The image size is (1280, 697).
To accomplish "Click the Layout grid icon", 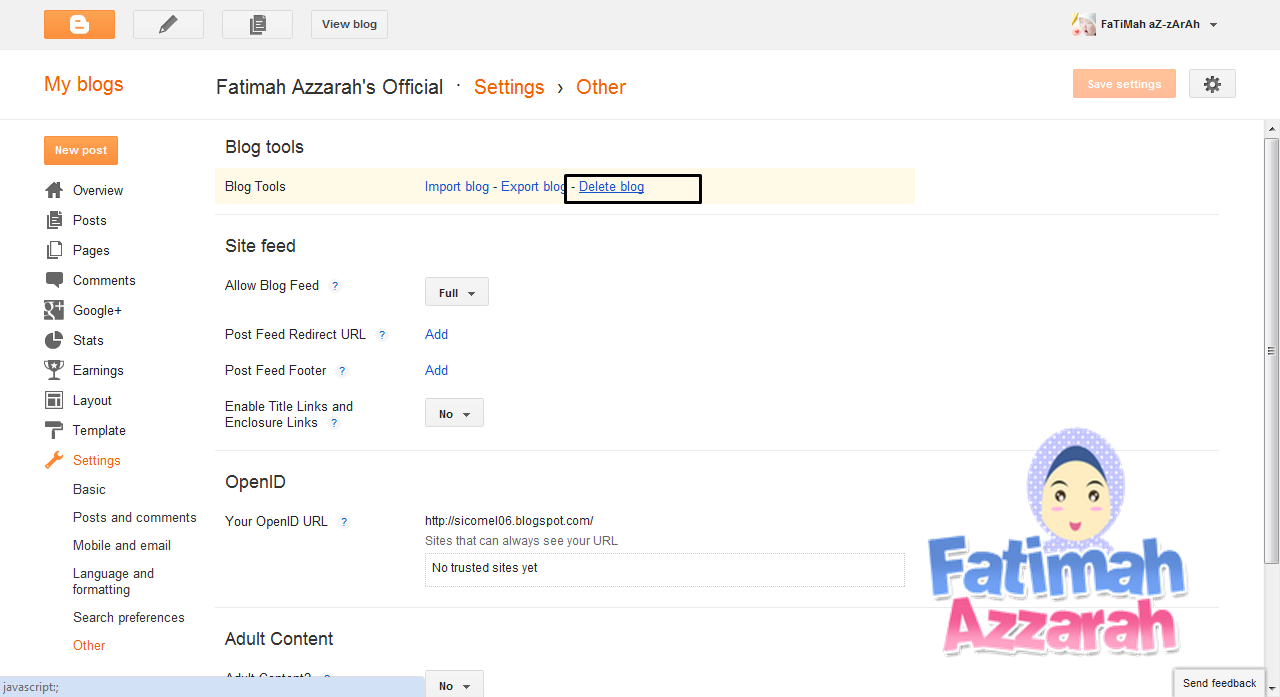I will tap(54, 400).
